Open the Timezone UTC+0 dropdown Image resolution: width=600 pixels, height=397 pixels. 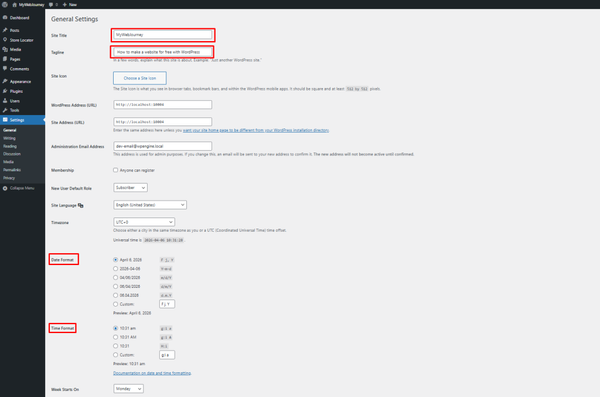144,222
